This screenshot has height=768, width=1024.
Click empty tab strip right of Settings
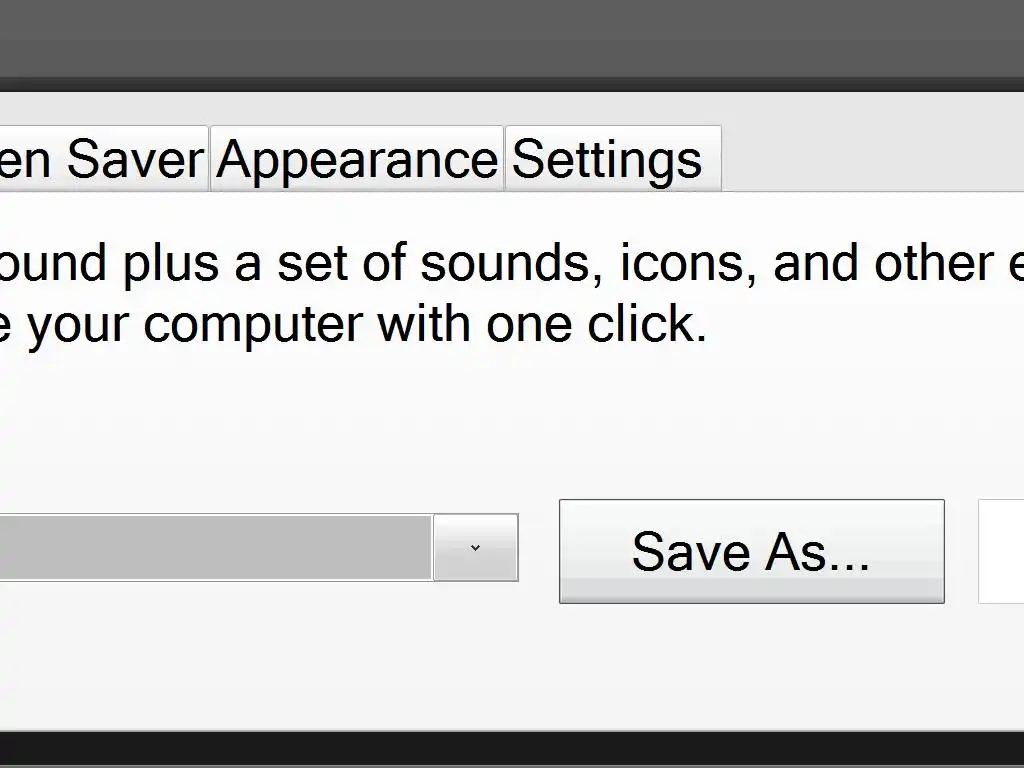870,159
